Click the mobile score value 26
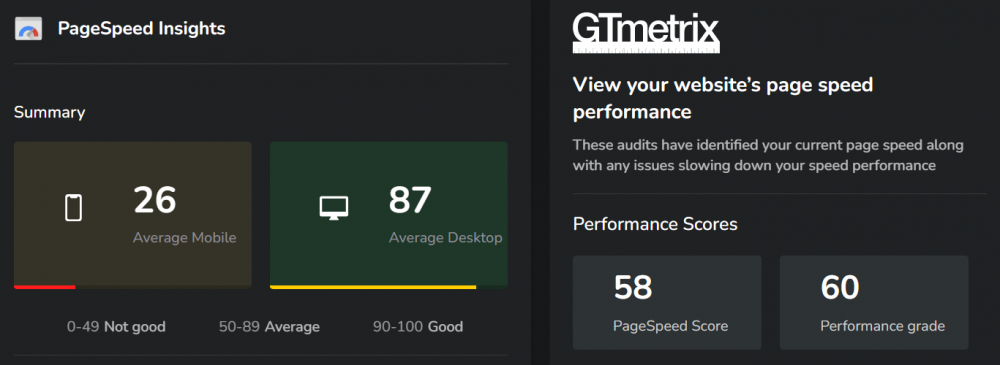This screenshot has width=1000, height=365. (155, 200)
